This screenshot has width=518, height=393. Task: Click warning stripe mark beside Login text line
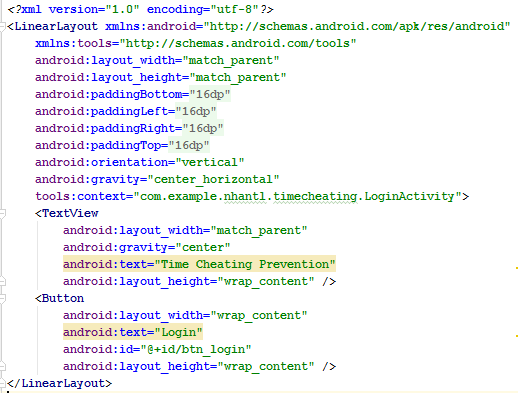coord(516,335)
